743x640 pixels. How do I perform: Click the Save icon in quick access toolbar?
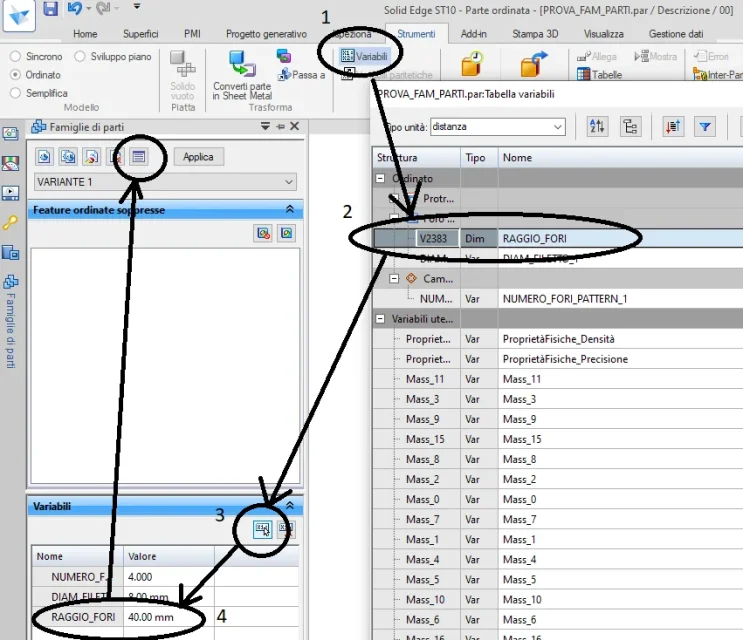coord(49,10)
